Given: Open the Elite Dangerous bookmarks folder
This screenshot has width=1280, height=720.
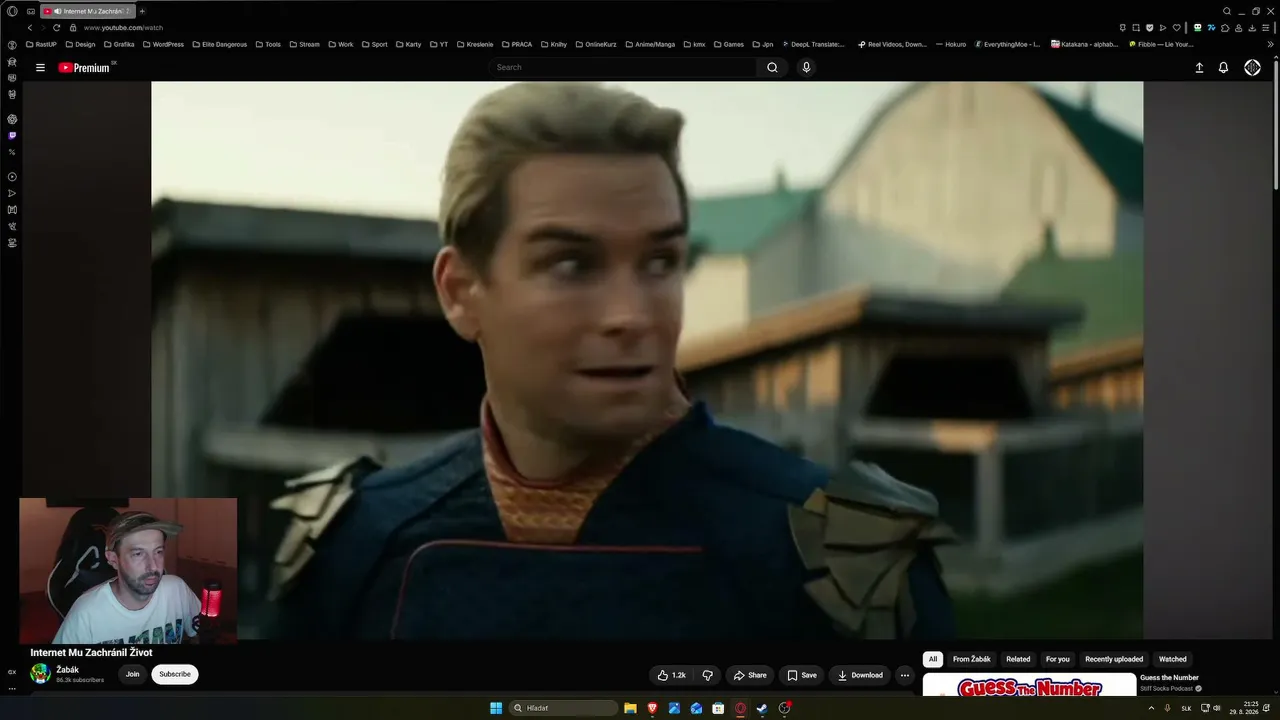Looking at the screenshot, I should [219, 44].
